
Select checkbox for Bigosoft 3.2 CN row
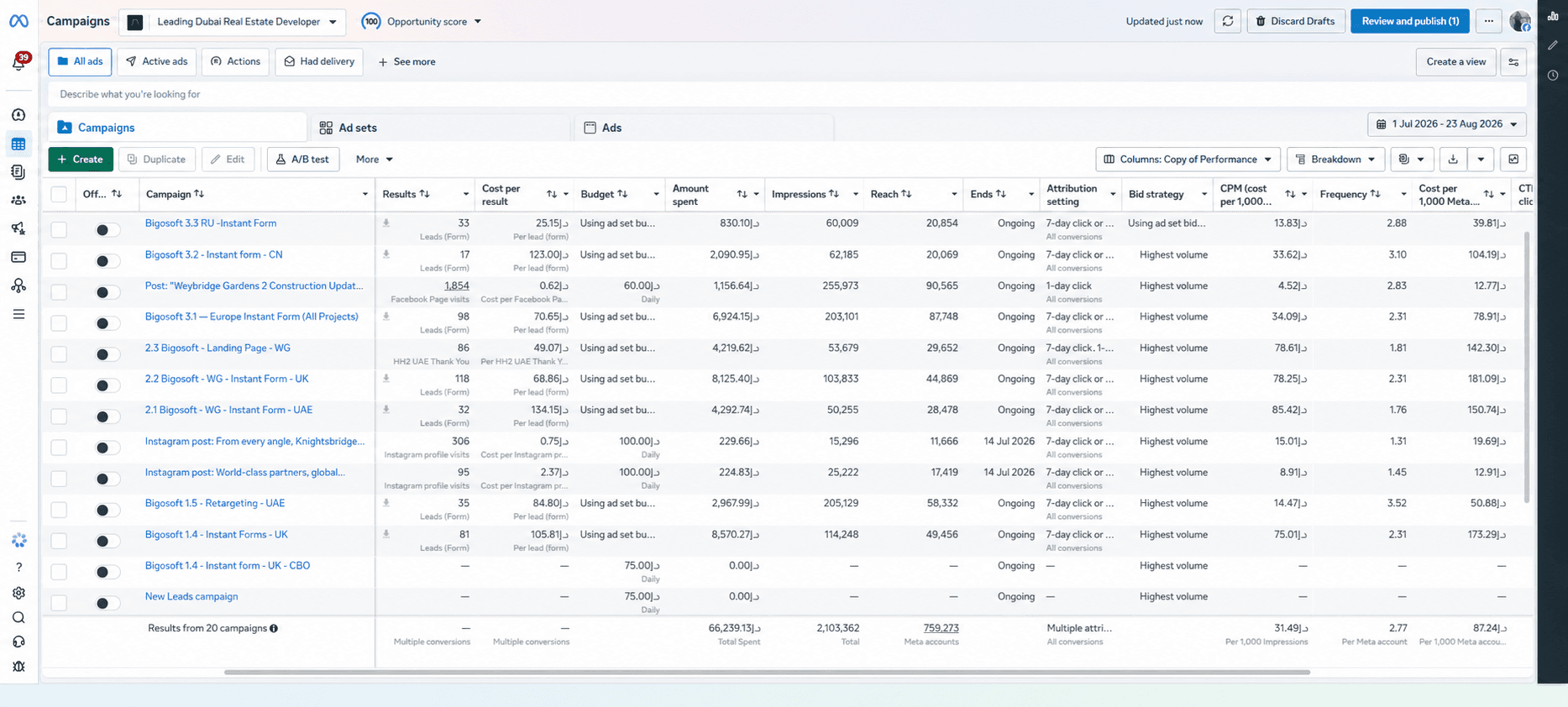59,260
